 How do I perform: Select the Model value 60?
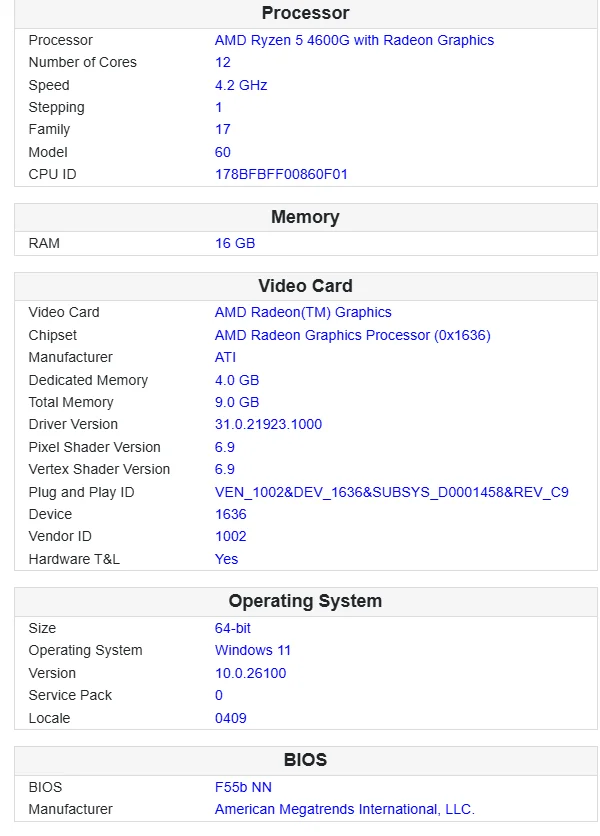pyautogui.click(x=222, y=152)
